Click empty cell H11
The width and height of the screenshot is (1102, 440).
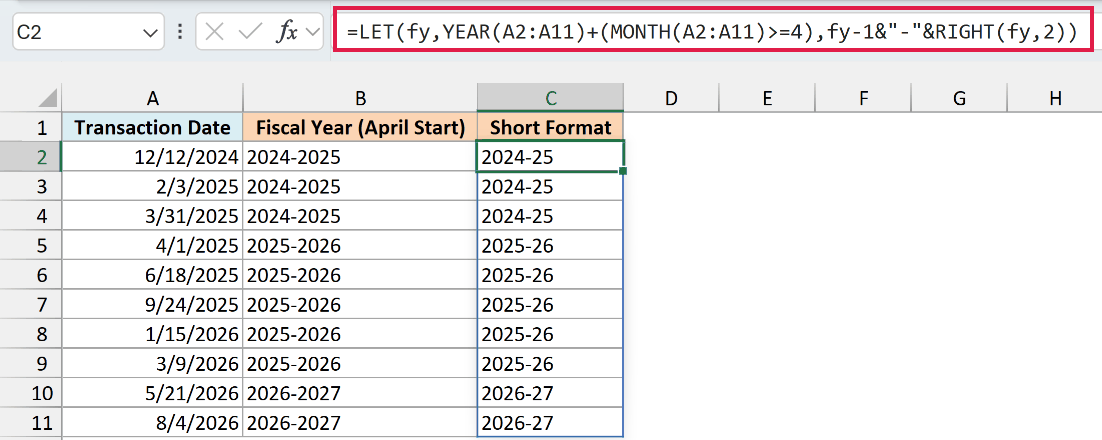click(1054, 422)
